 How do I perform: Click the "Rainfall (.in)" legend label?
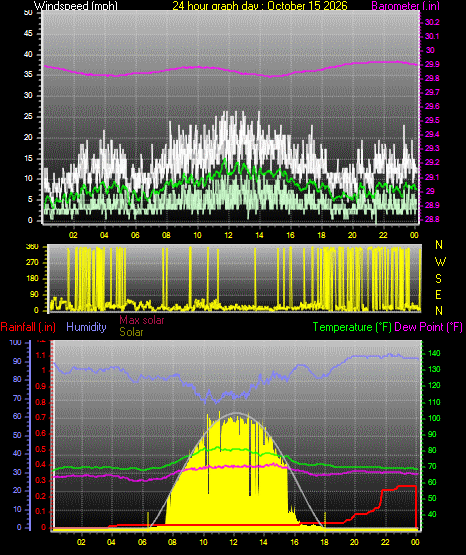[28, 327]
